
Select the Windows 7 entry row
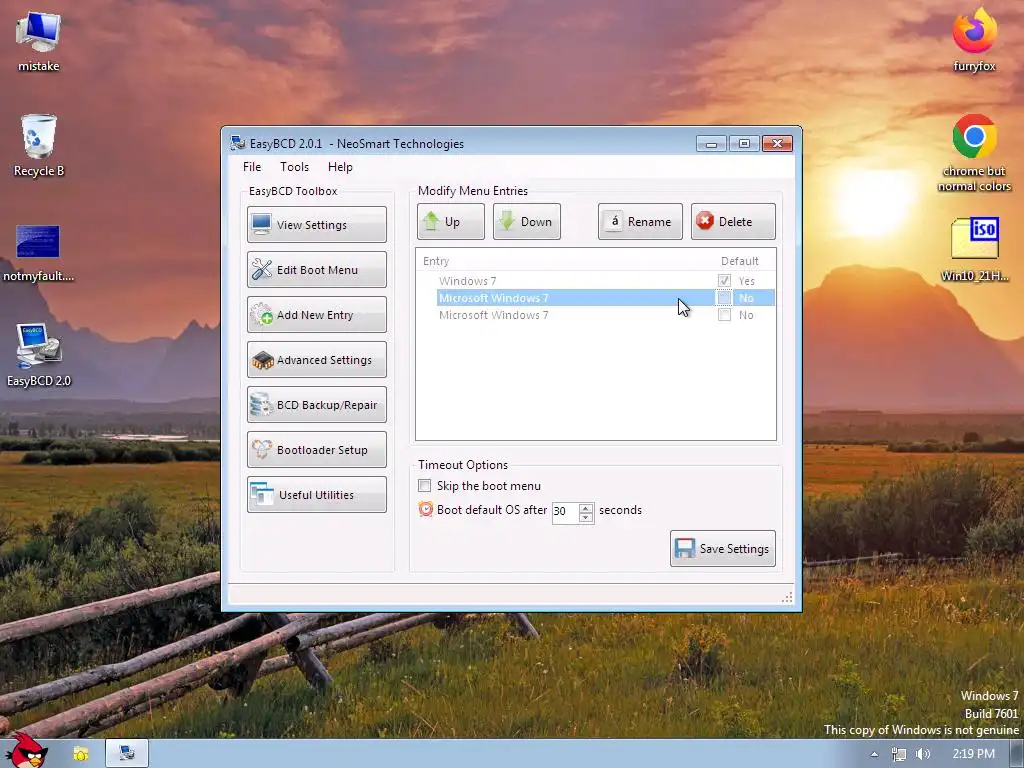pyautogui.click(x=596, y=281)
